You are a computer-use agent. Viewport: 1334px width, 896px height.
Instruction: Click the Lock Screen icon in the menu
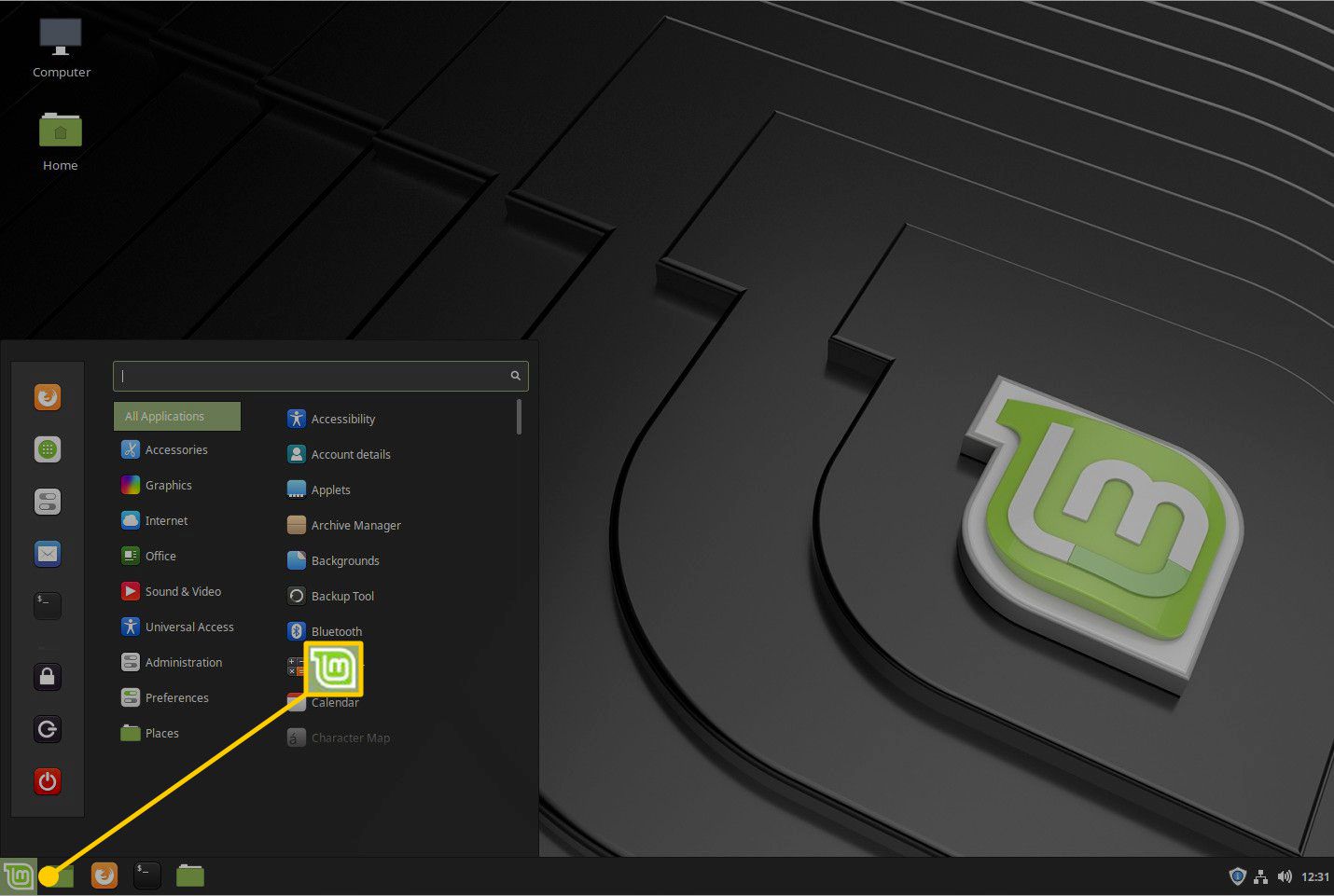tap(48, 677)
